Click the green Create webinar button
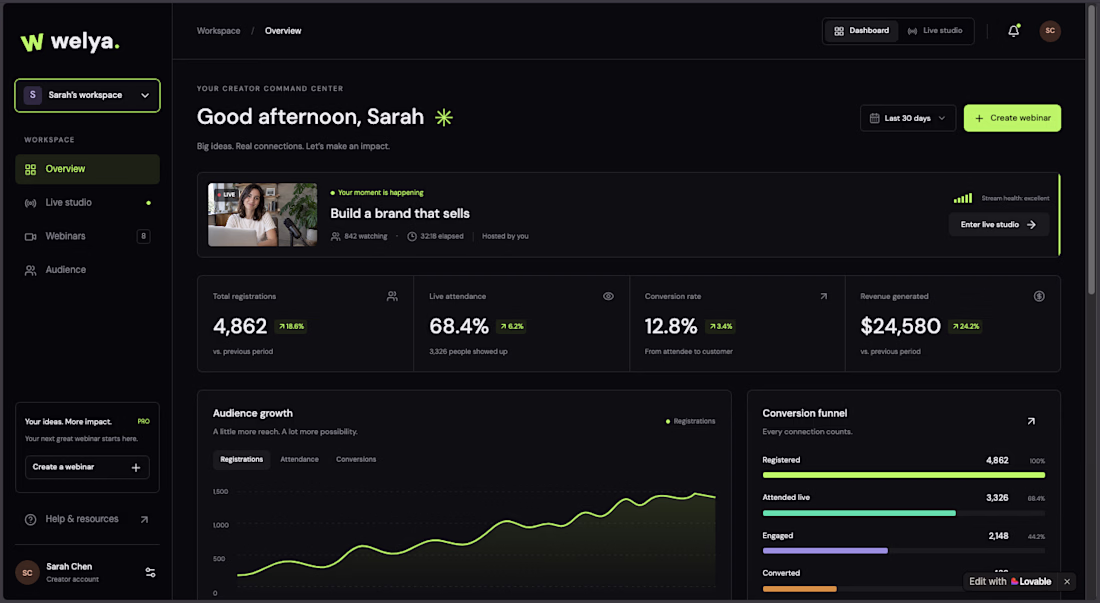 (x=1012, y=118)
